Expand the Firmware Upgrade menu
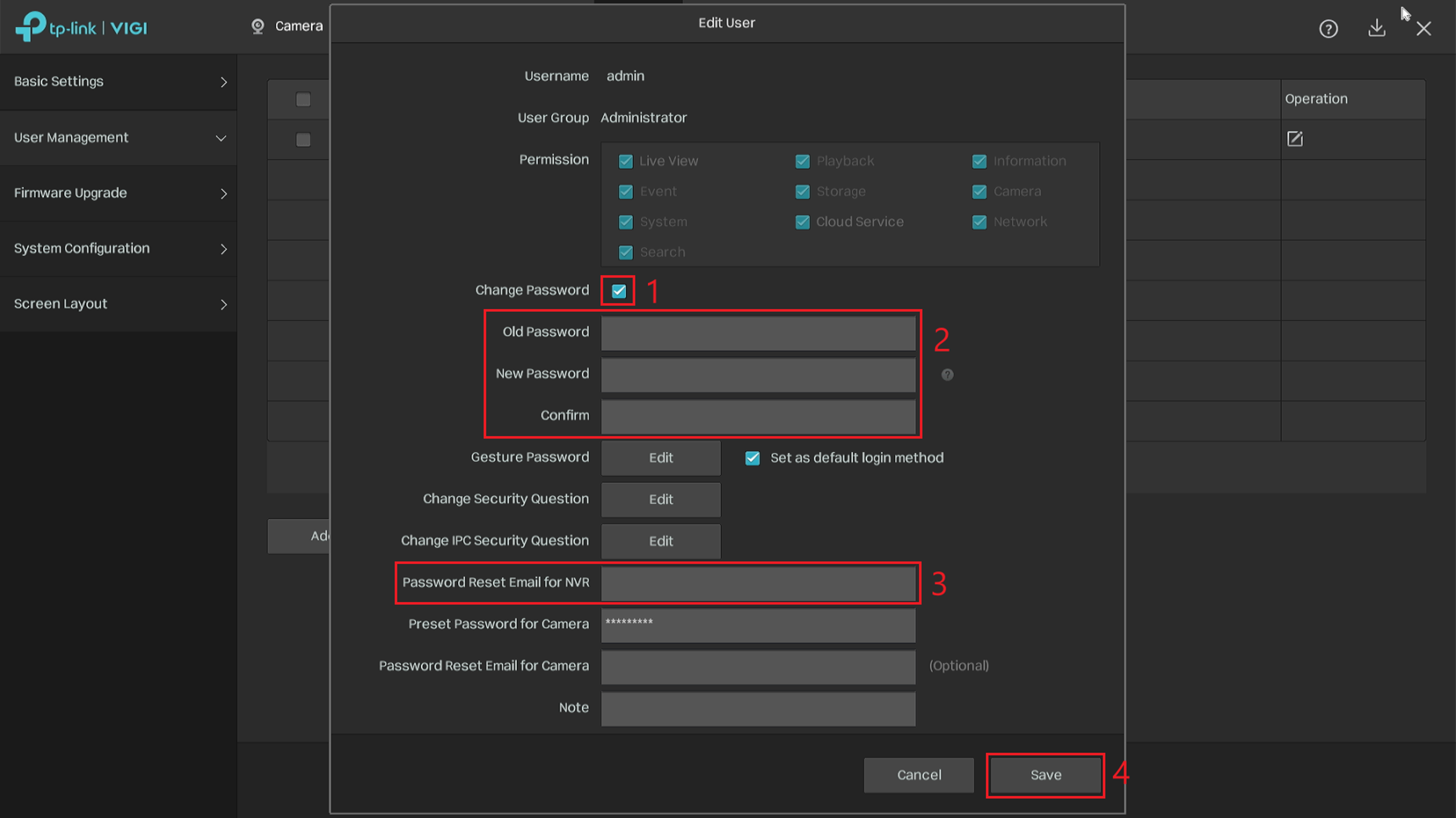 pos(118,194)
